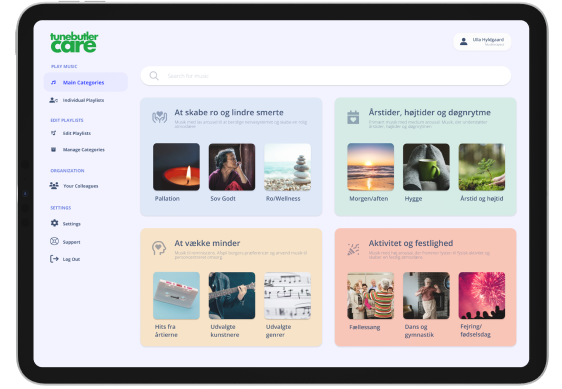Click the Ro/Wellness label
The height and width of the screenshot is (389, 562).
click(283, 198)
